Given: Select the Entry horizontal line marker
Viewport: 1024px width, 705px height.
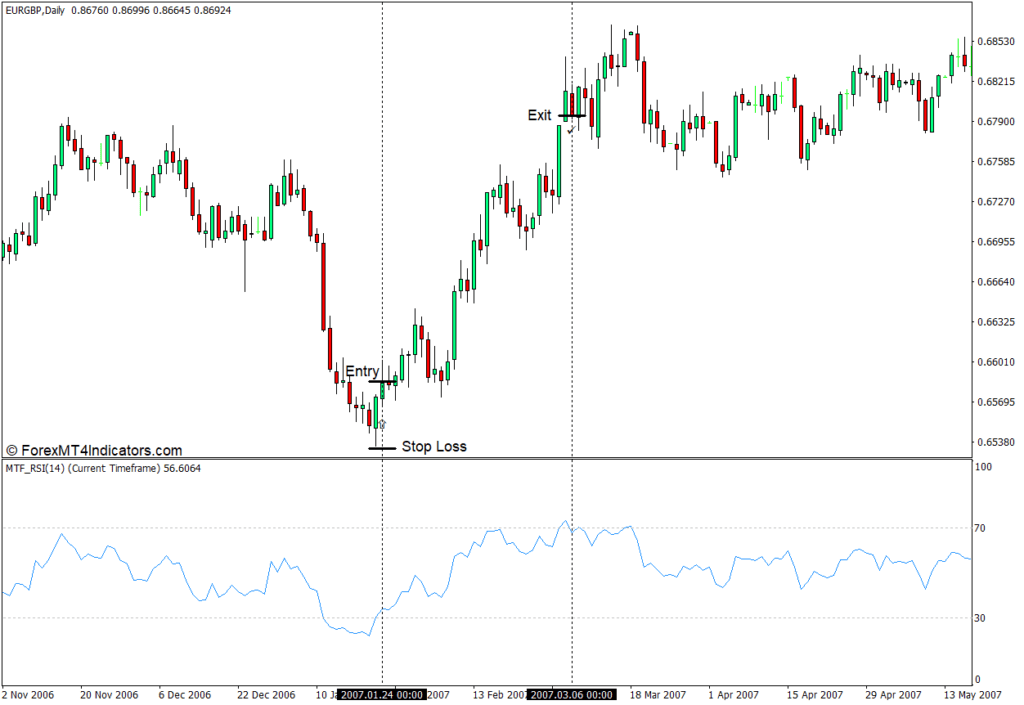Looking at the screenshot, I should pyautogui.click(x=383, y=382).
